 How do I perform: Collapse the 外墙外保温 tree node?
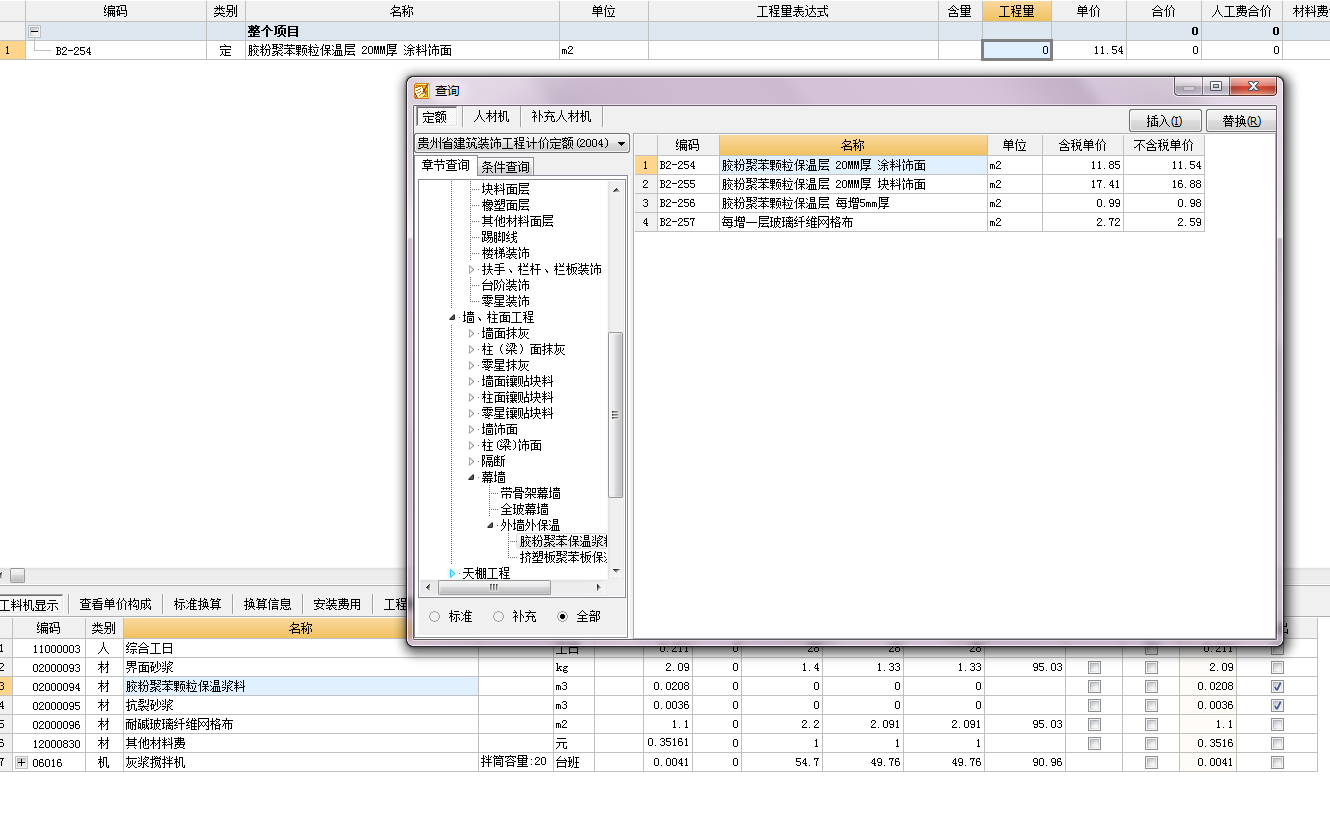[x=491, y=525]
